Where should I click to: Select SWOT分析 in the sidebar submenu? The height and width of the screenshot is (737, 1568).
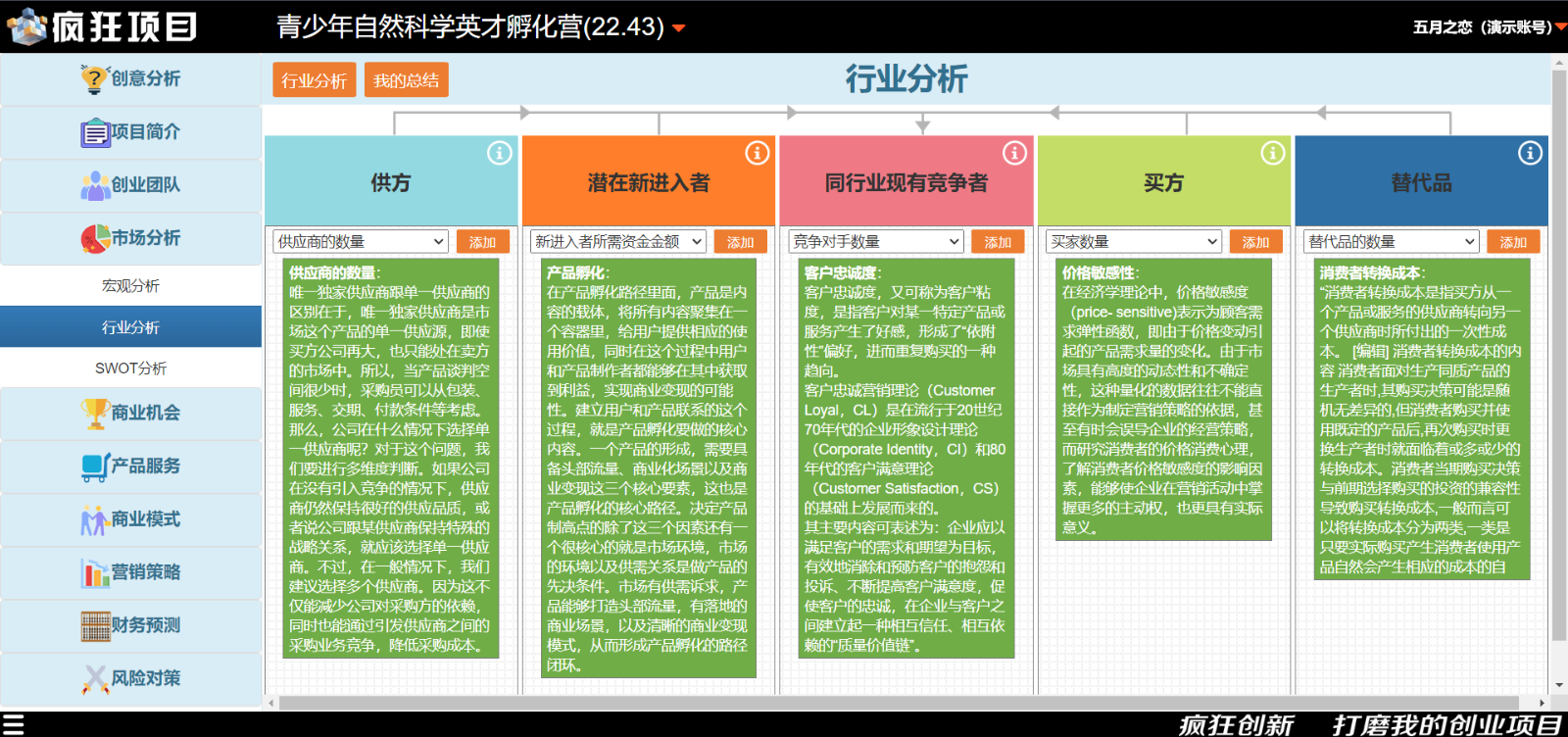[131, 368]
